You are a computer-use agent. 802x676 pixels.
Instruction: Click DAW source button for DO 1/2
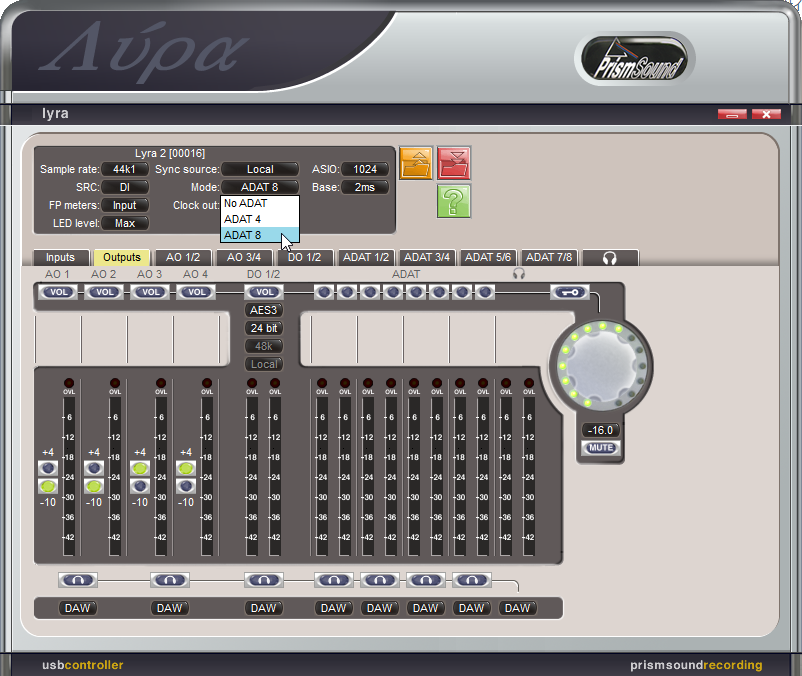pos(264,608)
